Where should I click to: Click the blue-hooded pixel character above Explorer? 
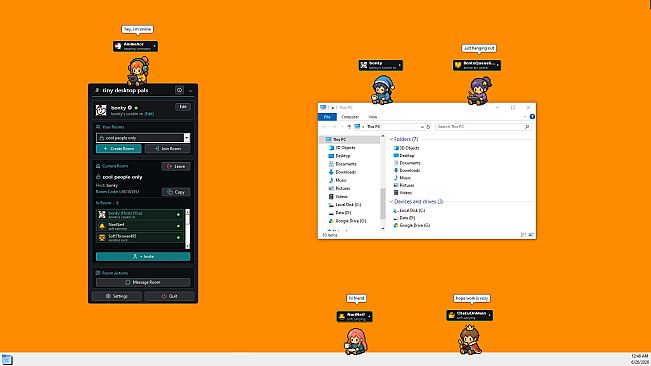pos(382,90)
